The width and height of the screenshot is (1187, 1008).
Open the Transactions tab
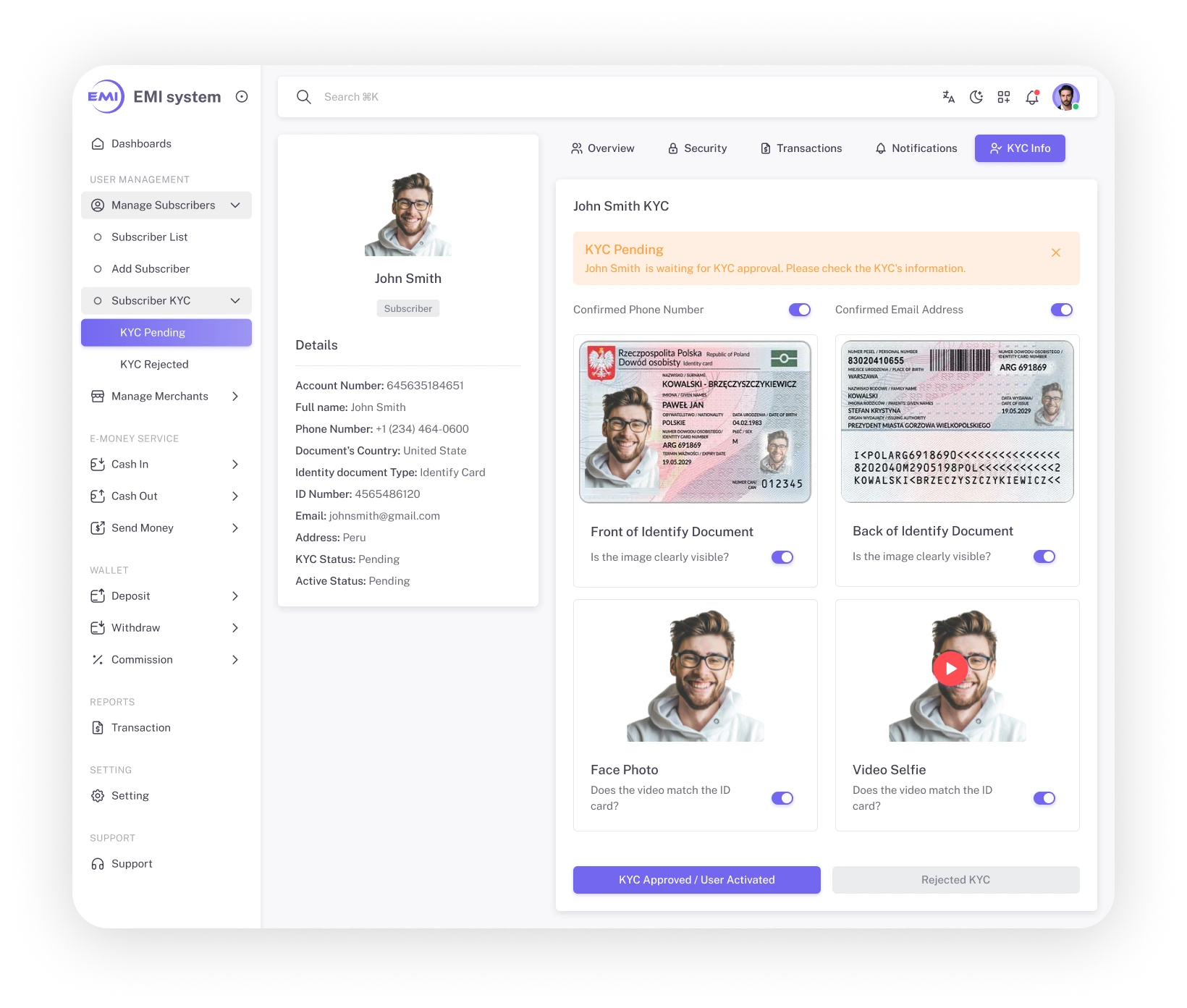pyautogui.click(x=801, y=148)
